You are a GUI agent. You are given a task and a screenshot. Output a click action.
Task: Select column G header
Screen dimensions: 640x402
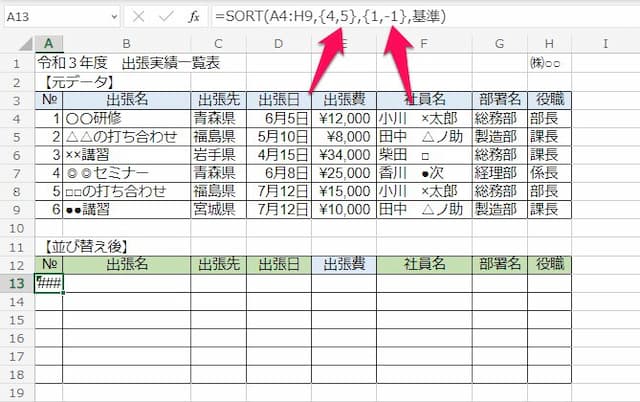point(500,44)
